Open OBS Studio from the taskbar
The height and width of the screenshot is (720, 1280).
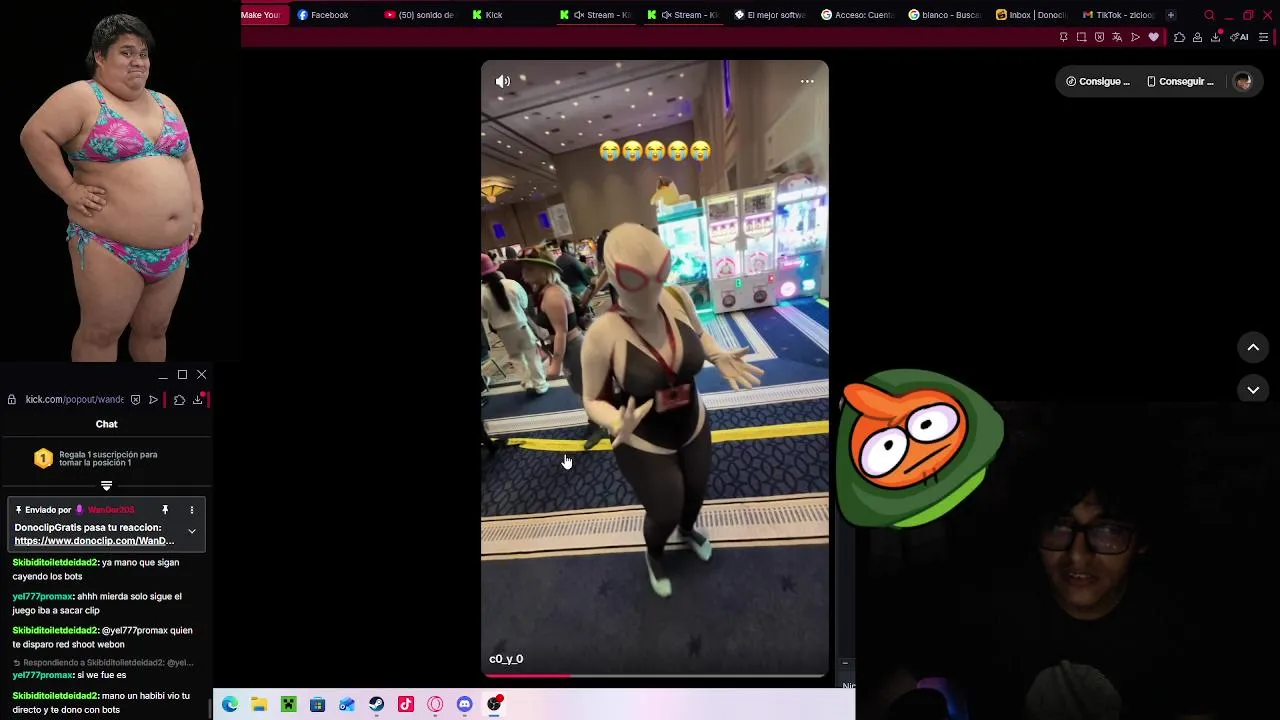[x=494, y=704]
